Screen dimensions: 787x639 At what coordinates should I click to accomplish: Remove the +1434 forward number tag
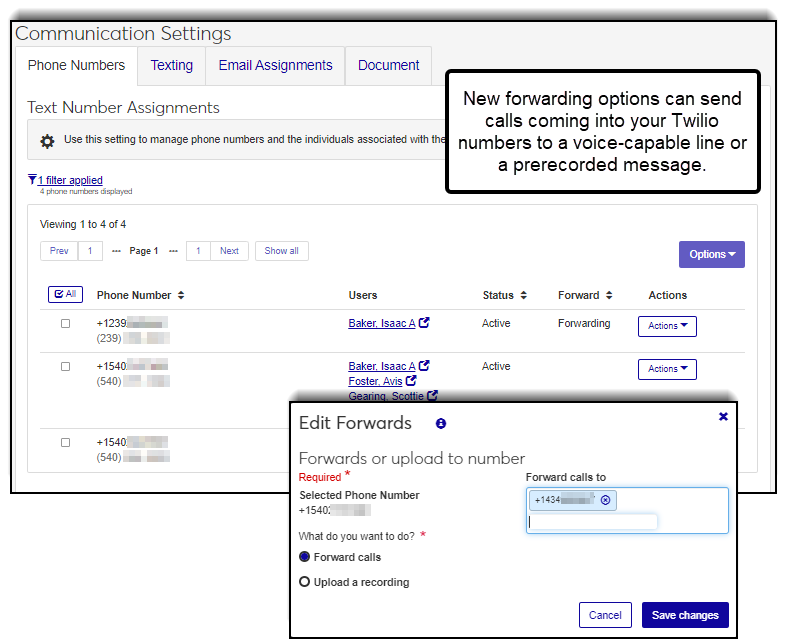pyautogui.click(x=605, y=500)
